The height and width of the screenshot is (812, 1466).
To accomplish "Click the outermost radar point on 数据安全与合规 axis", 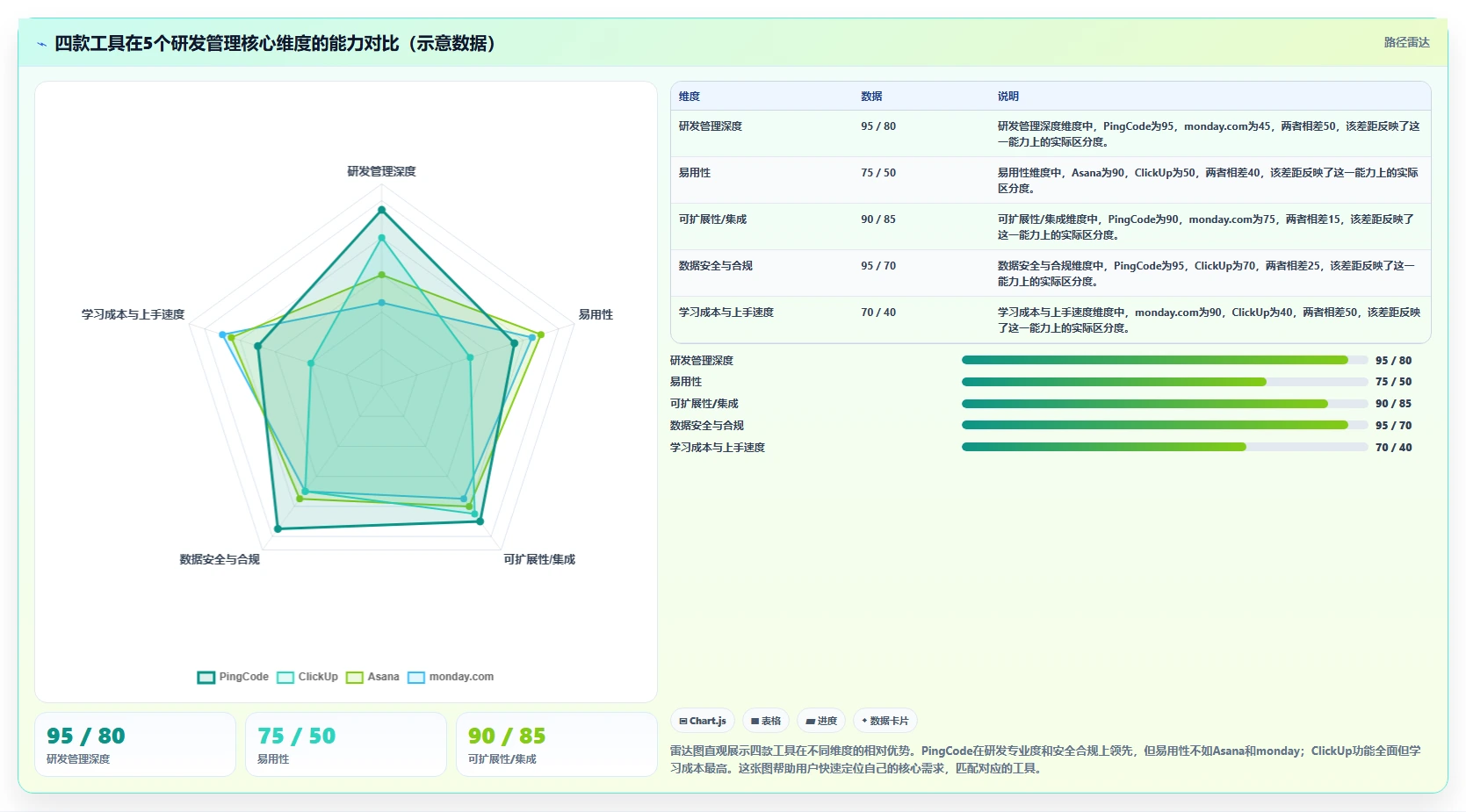I will pos(278,528).
